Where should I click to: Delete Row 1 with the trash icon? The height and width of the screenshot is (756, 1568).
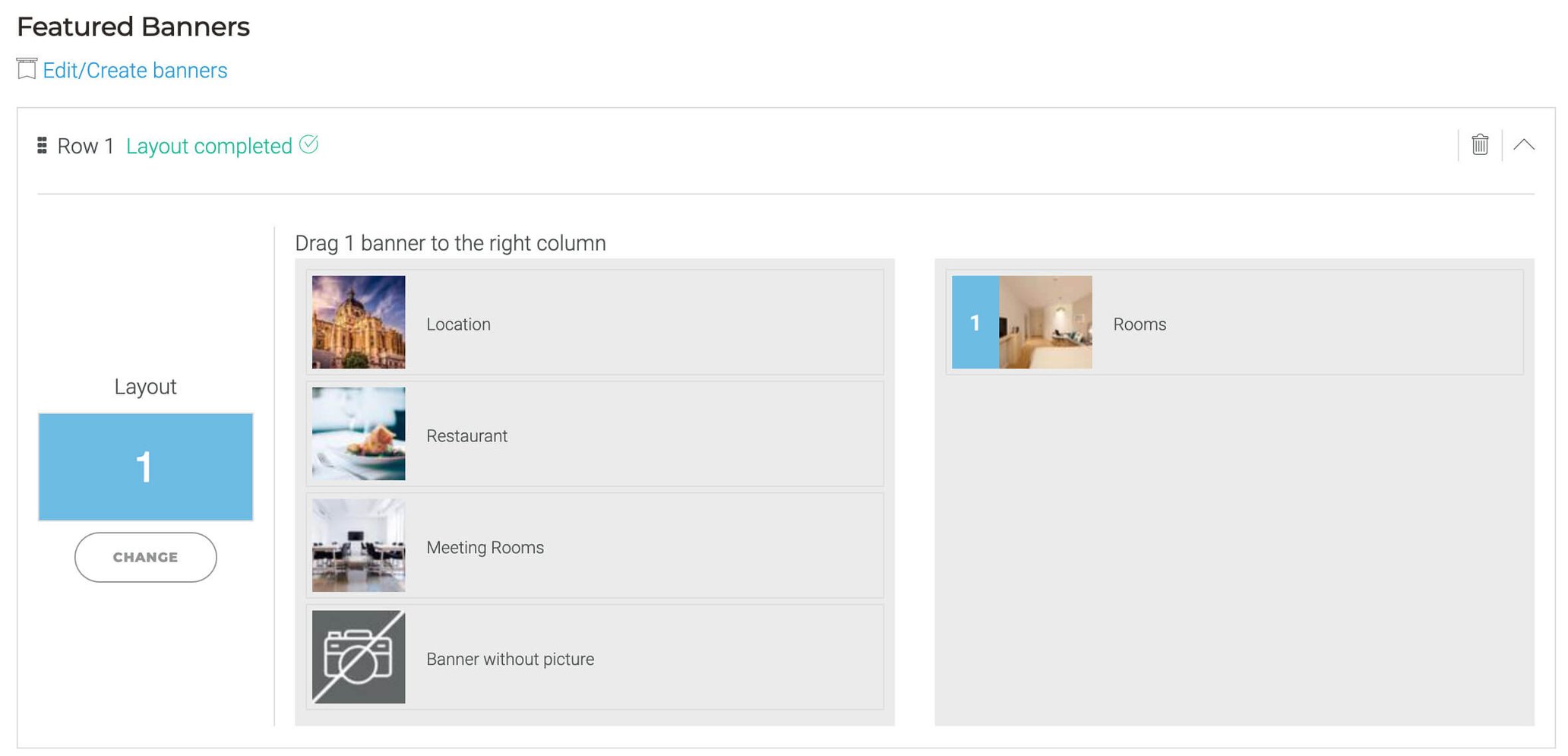point(1479,144)
